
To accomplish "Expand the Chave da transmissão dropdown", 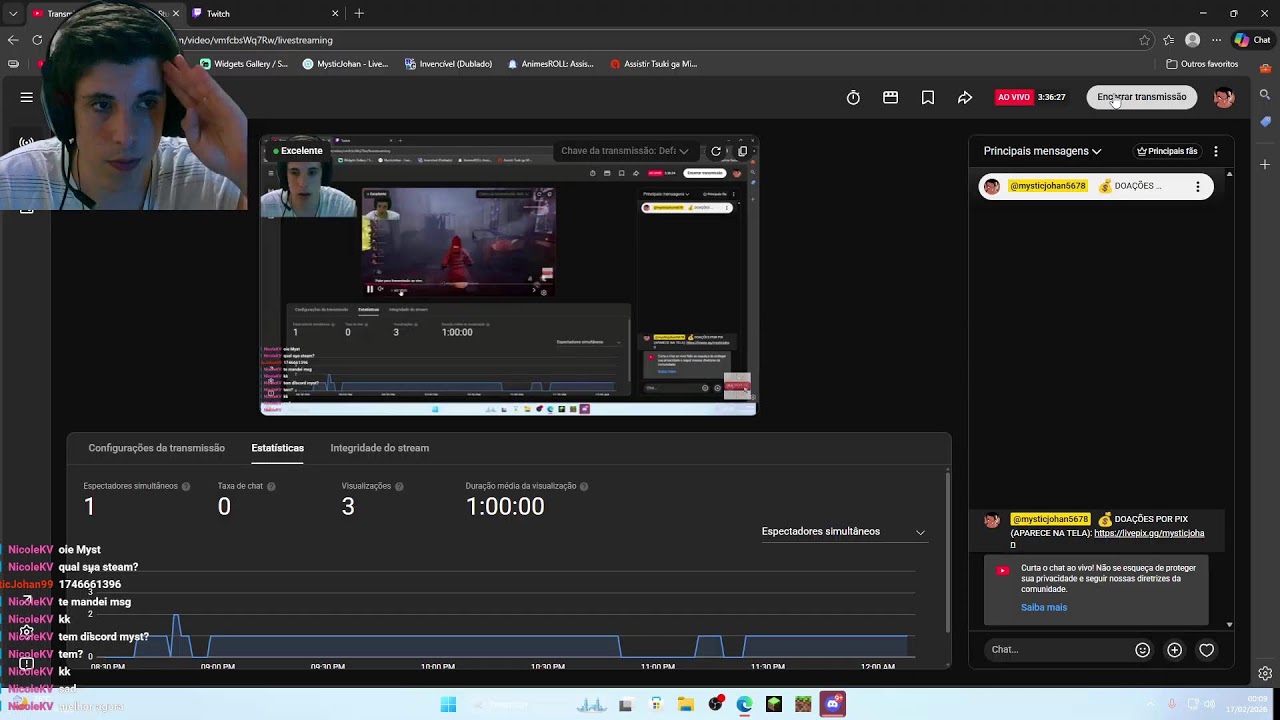I will pos(625,151).
